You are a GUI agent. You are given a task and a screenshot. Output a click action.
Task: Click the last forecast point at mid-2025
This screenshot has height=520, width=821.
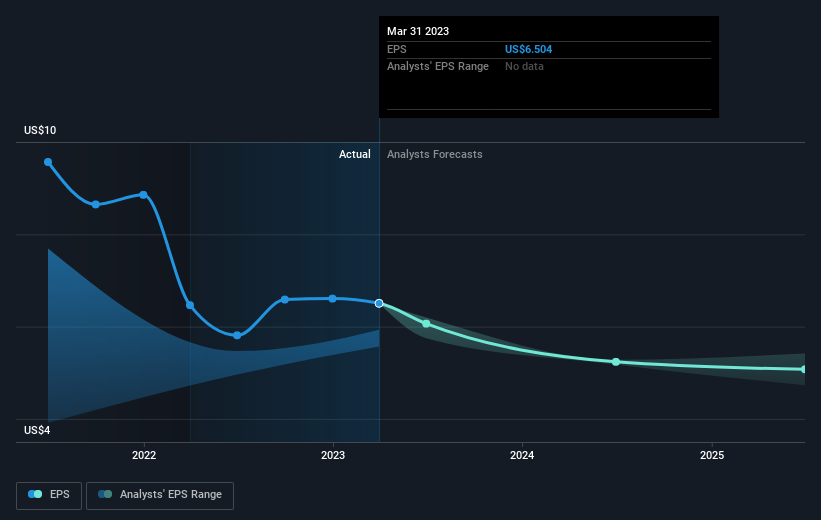coord(804,369)
